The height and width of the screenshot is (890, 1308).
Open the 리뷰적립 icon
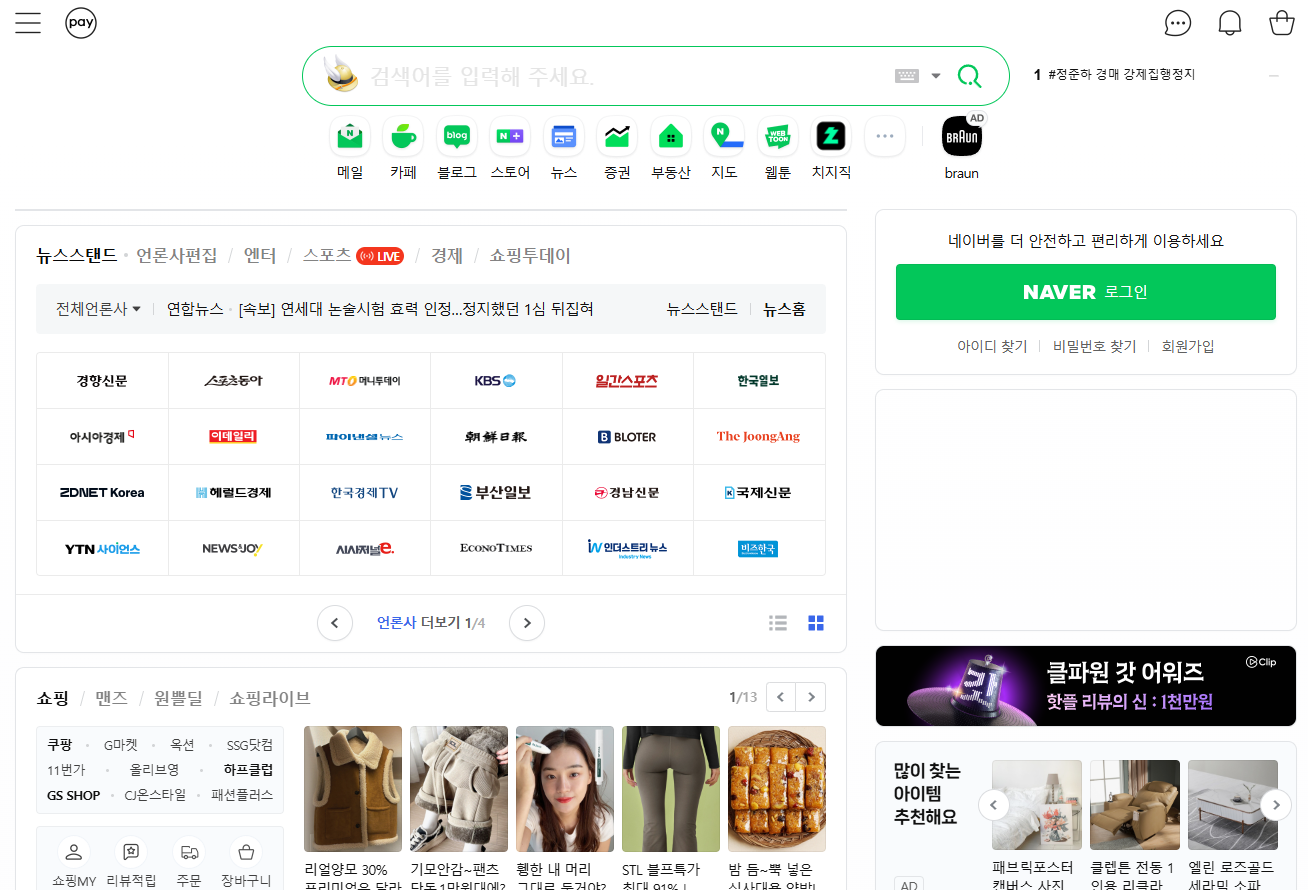pyautogui.click(x=131, y=852)
